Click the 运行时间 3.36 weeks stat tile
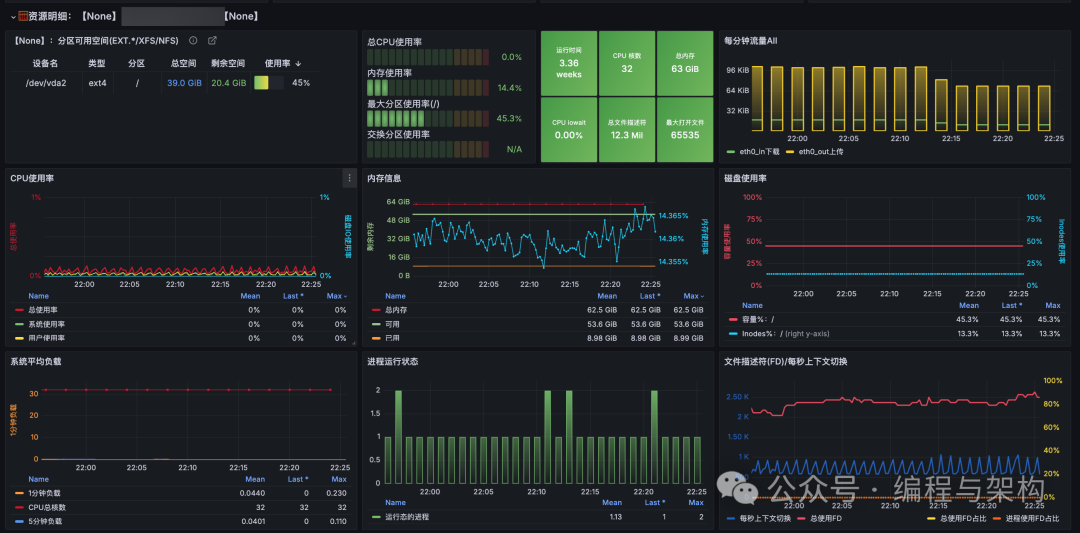Image resolution: width=1080 pixels, height=533 pixels. 569,63
